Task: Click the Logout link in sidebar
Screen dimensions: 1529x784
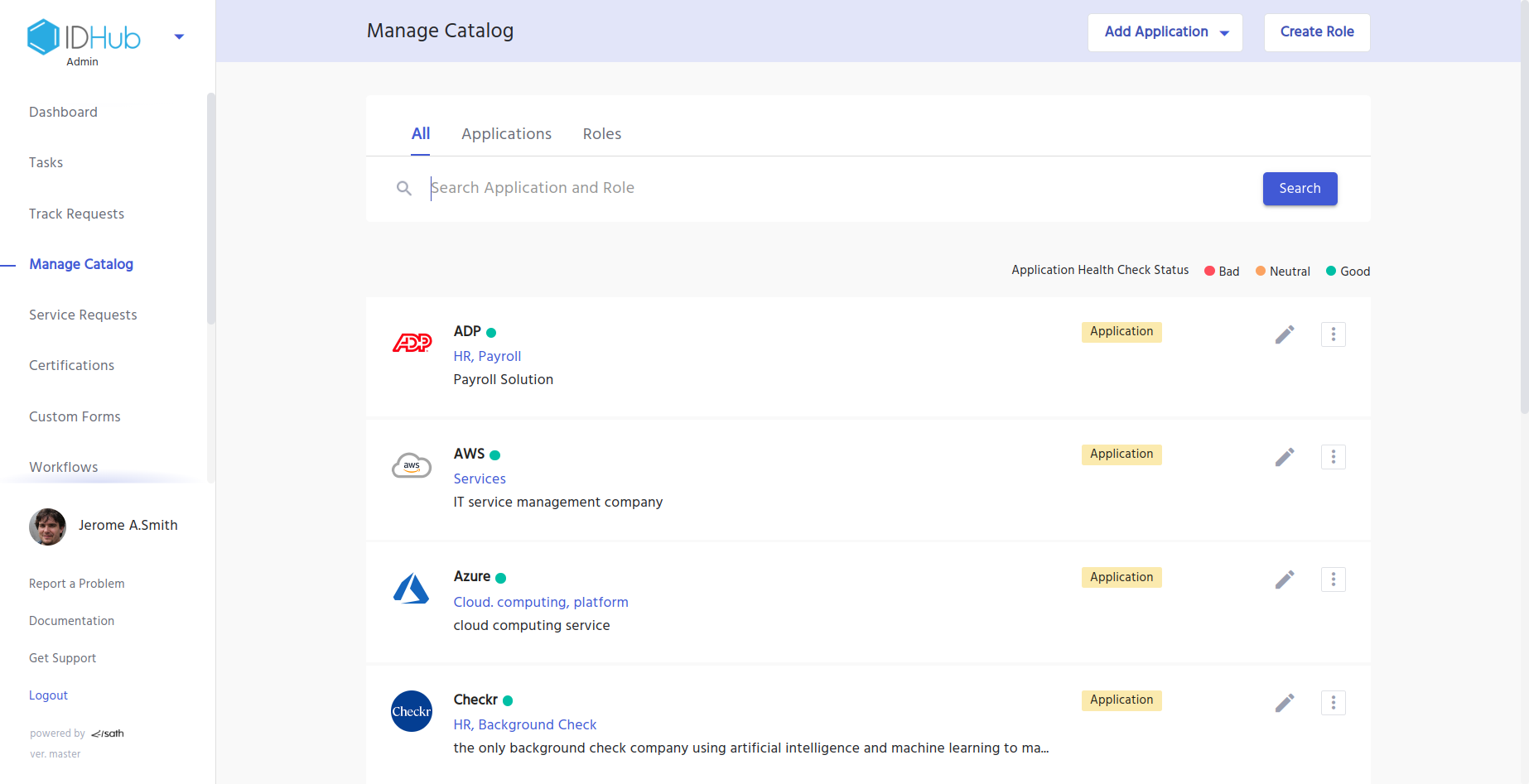Action: click(x=48, y=695)
